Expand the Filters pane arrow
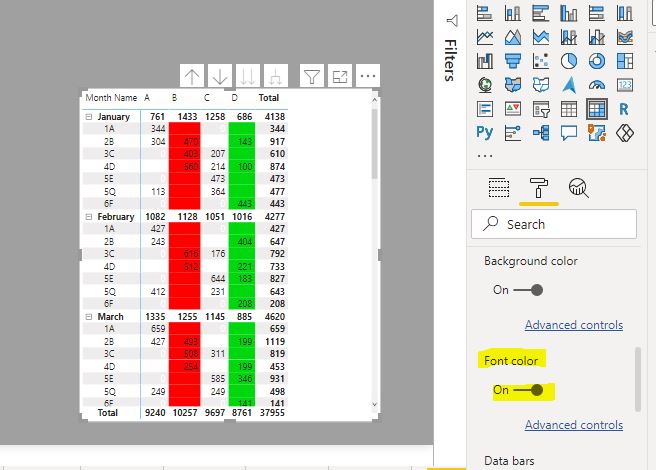The image size is (656, 470). (452, 20)
